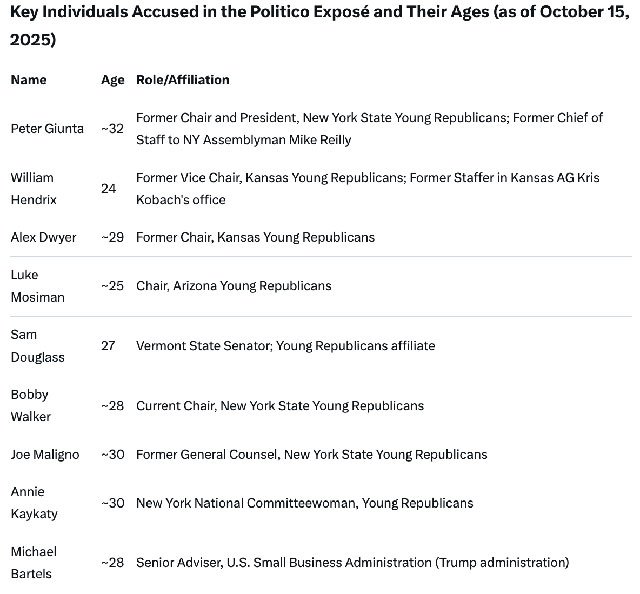Click "Chair, Arizona Young Republicans" text
Screen dimensions: 640x594
[233, 286]
